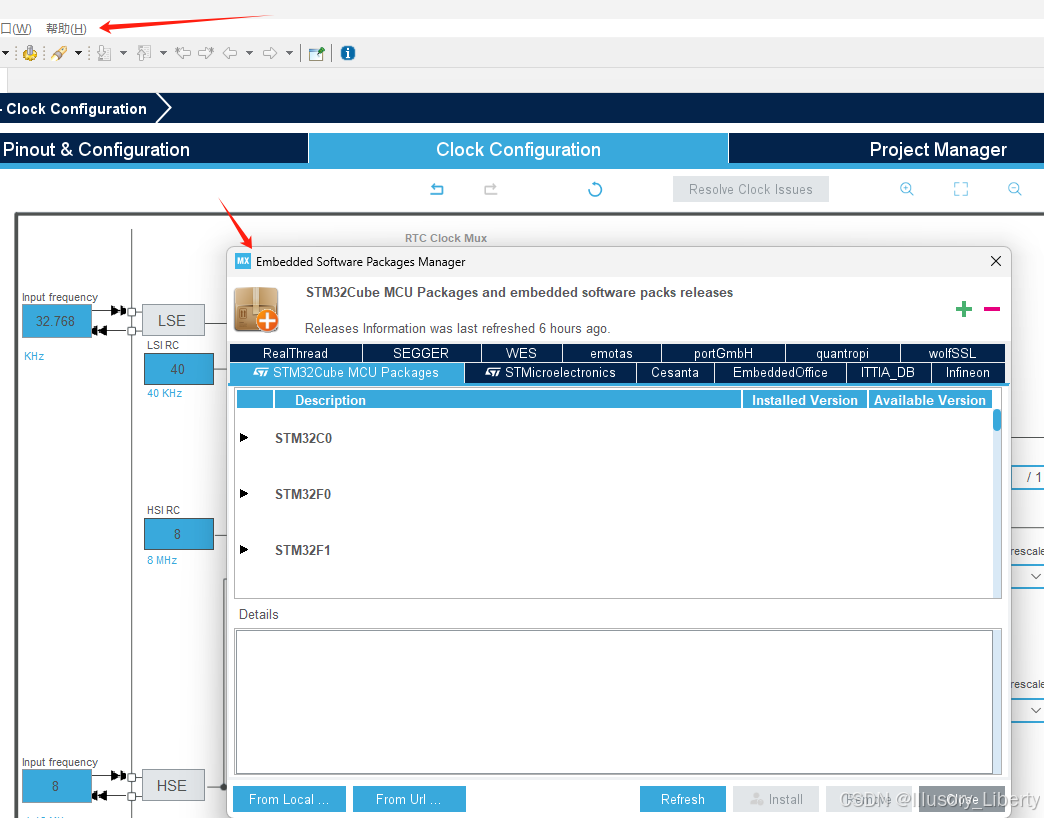Click the Clock Configuration breadcrumb
This screenshot has width=1044, height=818.
[x=77, y=109]
